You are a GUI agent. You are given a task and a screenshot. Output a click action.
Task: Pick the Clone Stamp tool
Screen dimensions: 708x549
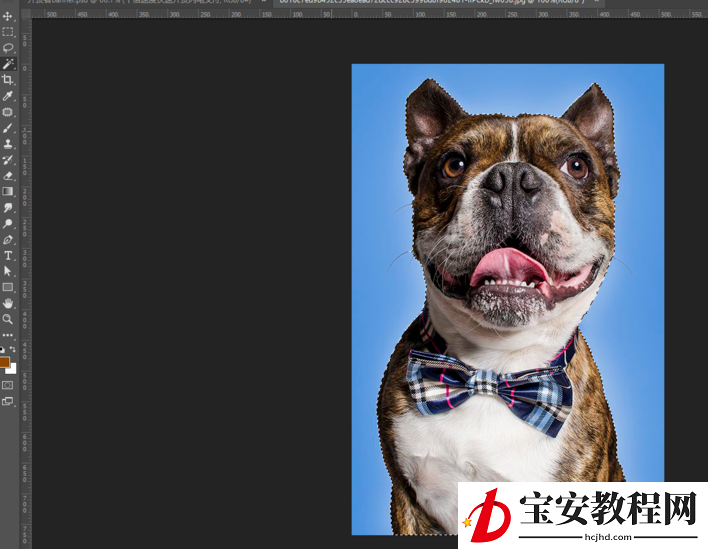8,144
